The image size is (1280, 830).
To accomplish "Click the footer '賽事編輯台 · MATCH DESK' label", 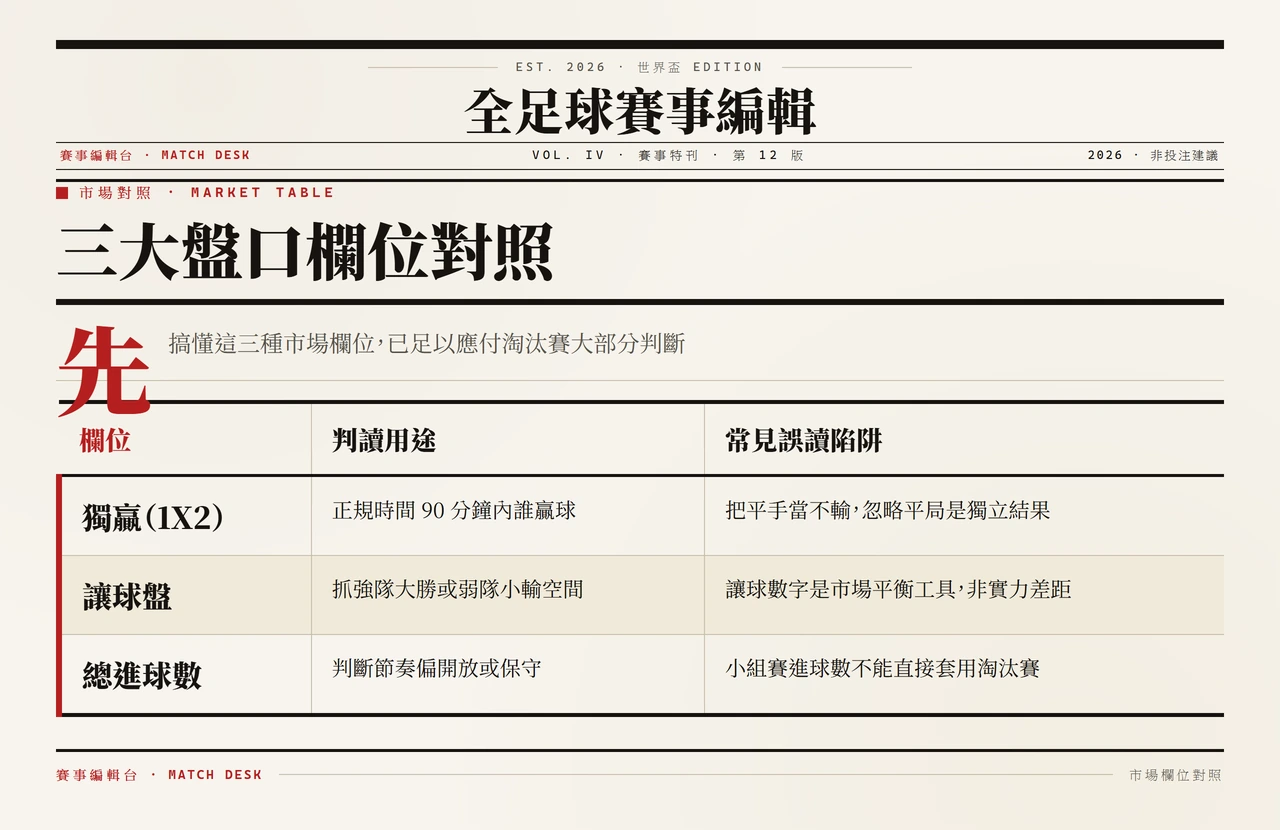I will [x=159, y=775].
